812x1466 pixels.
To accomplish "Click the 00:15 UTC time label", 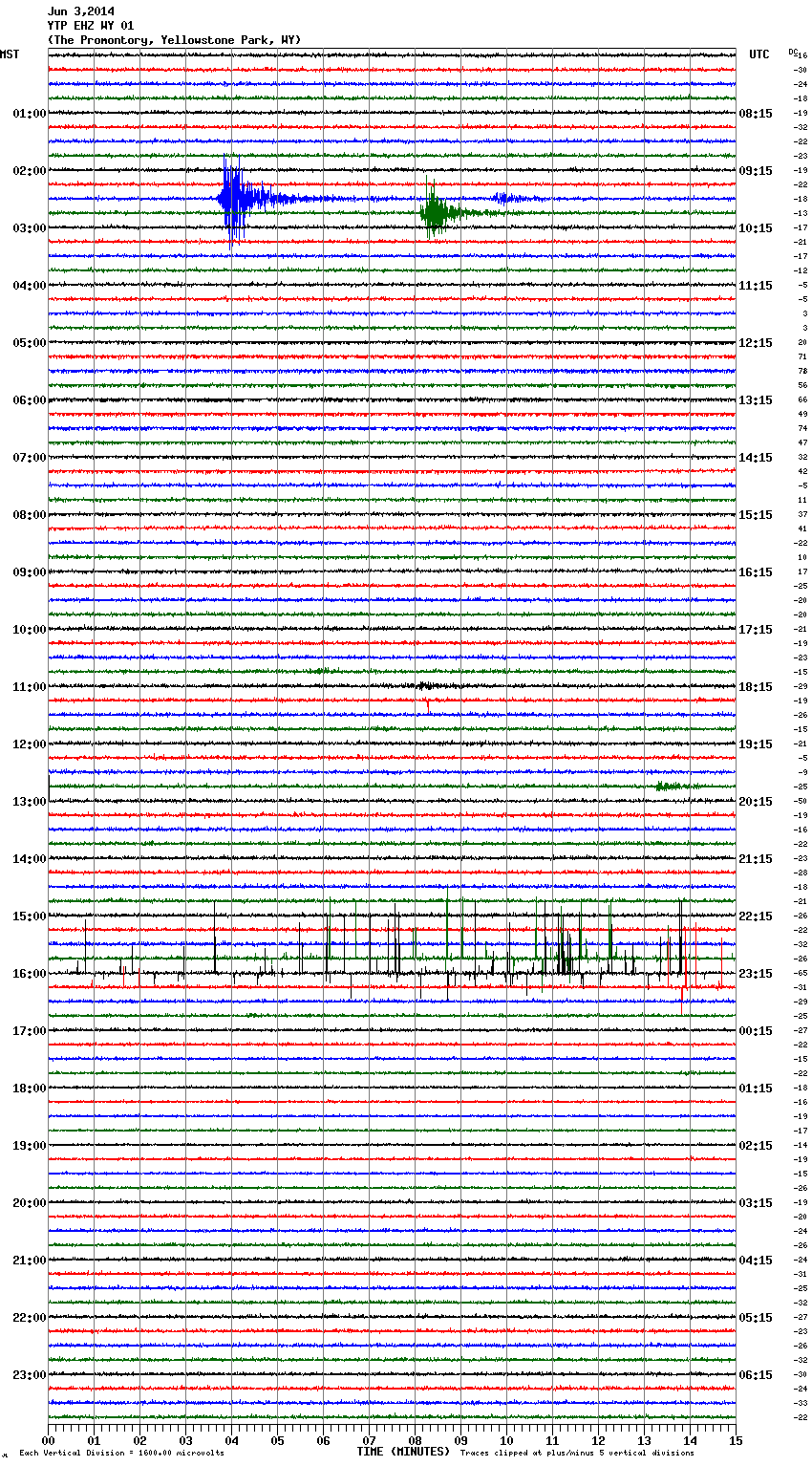I will tap(756, 1031).
